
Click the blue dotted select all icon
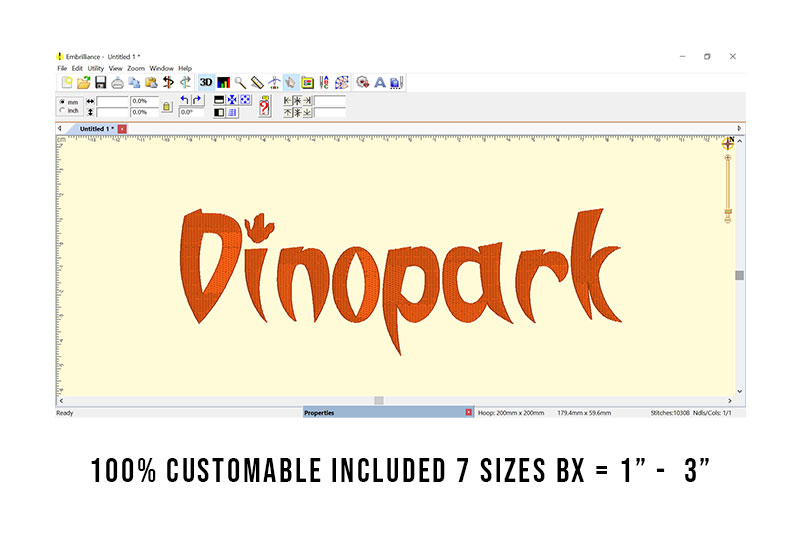pyautogui.click(x=245, y=100)
